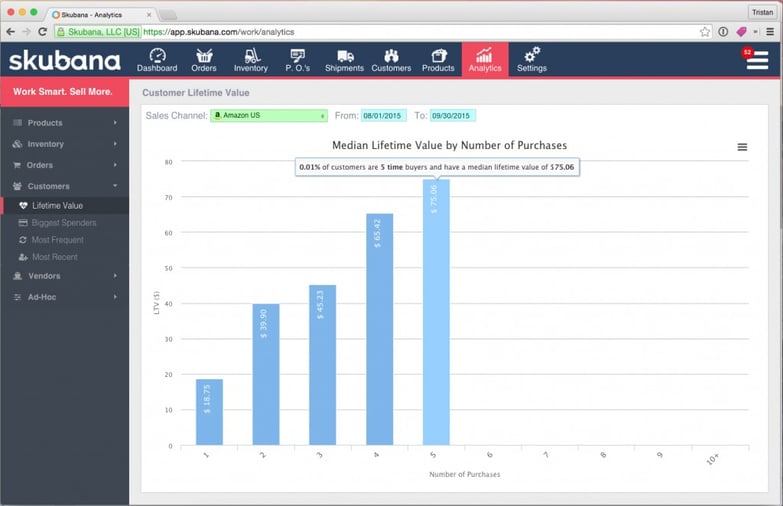Click the browser address bar URL
Viewport: 783px width, 506px height.
pyautogui.click(x=219, y=32)
